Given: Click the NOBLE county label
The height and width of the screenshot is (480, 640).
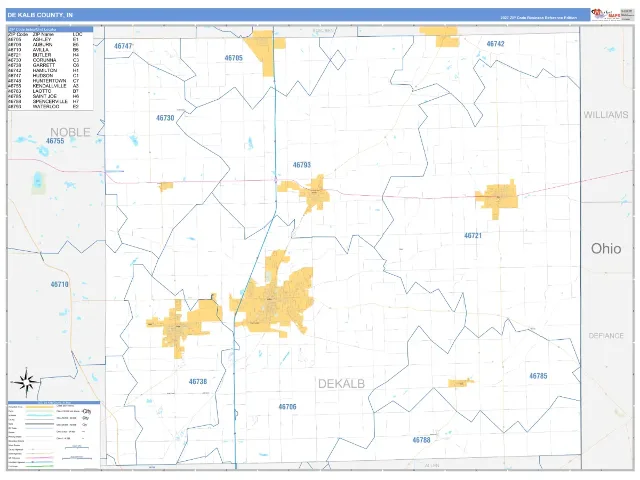Looking at the screenshot, I should click(x=70, y=132).
